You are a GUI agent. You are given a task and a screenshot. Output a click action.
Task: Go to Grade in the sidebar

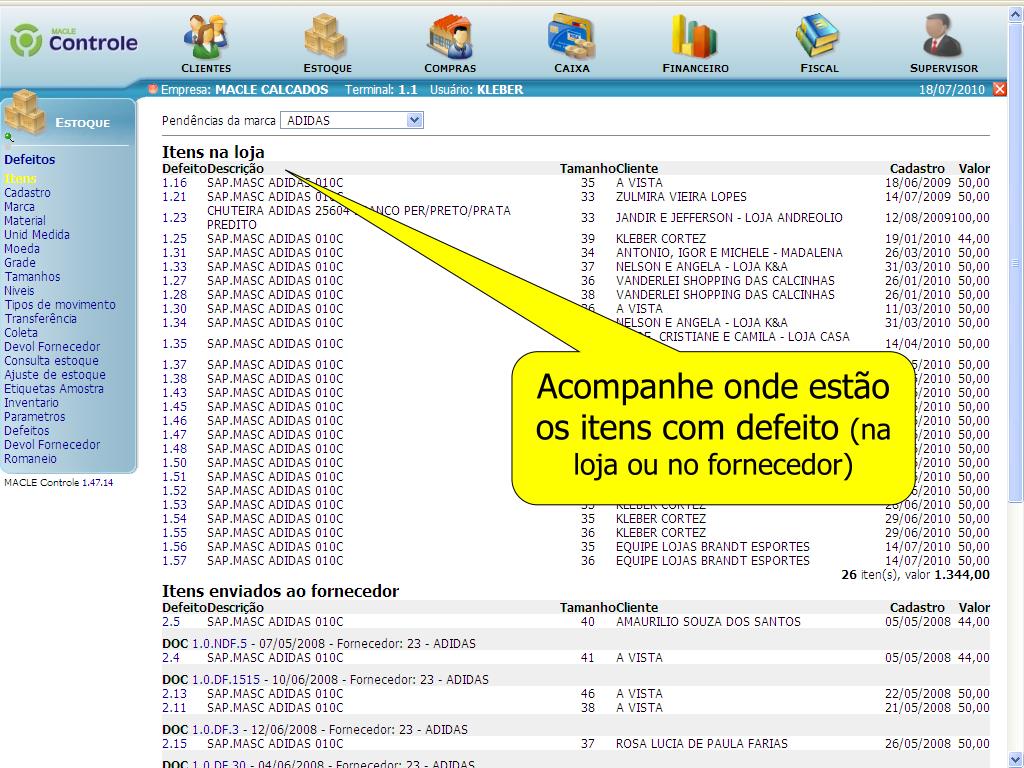[20, 263]
